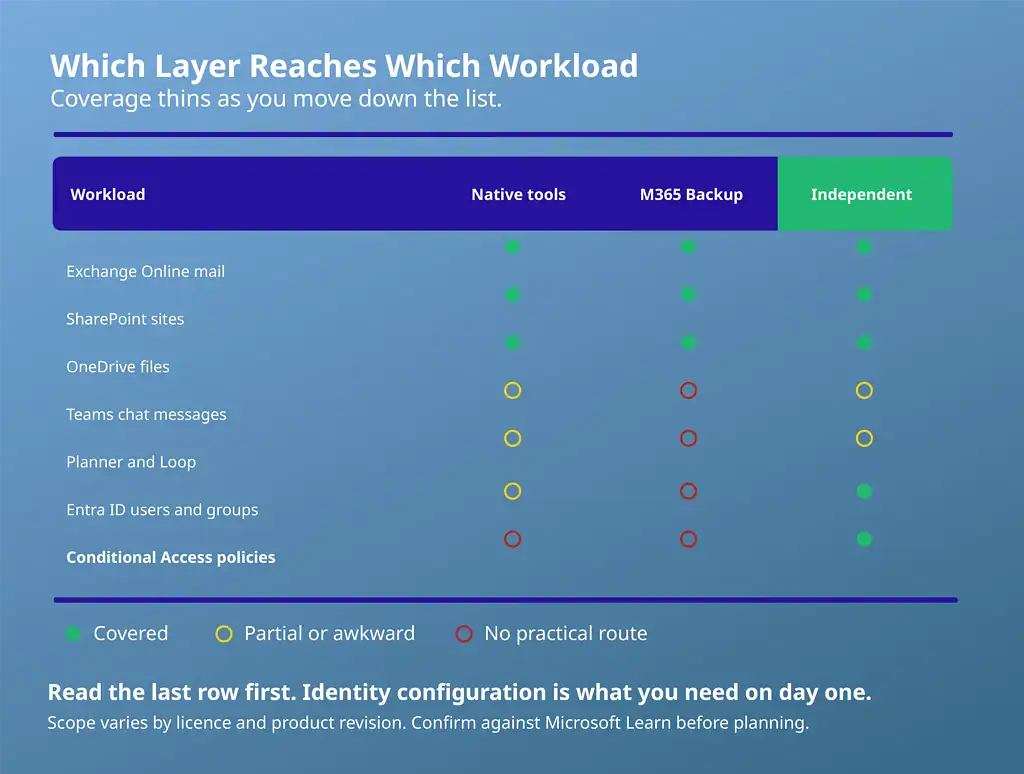Select the green Independent dot for Conditional Access
The height and width of the screenshot is (774, 1024).
[864, 539]
